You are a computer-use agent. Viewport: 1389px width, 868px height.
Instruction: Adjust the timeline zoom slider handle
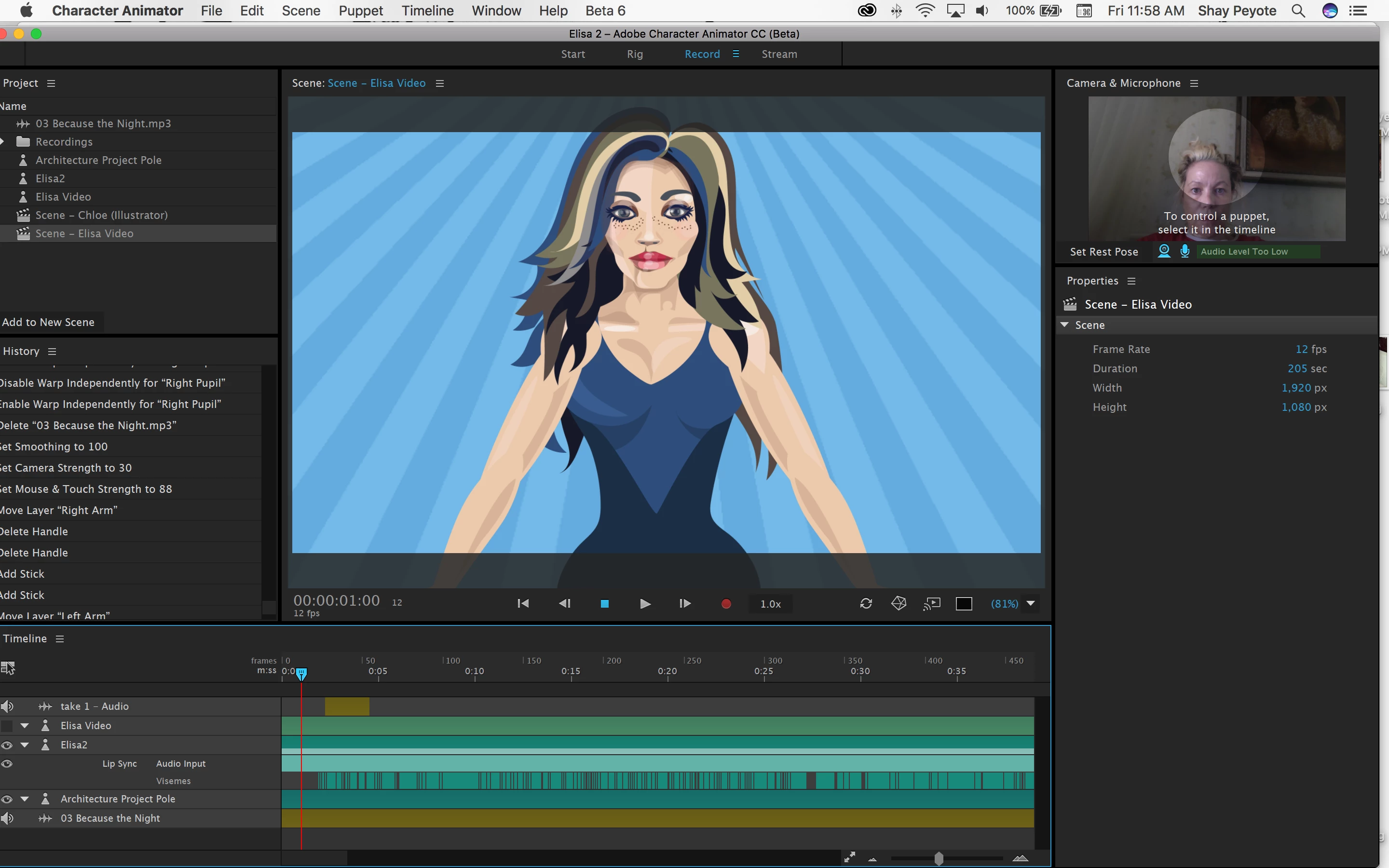click(x=939, y=858)
